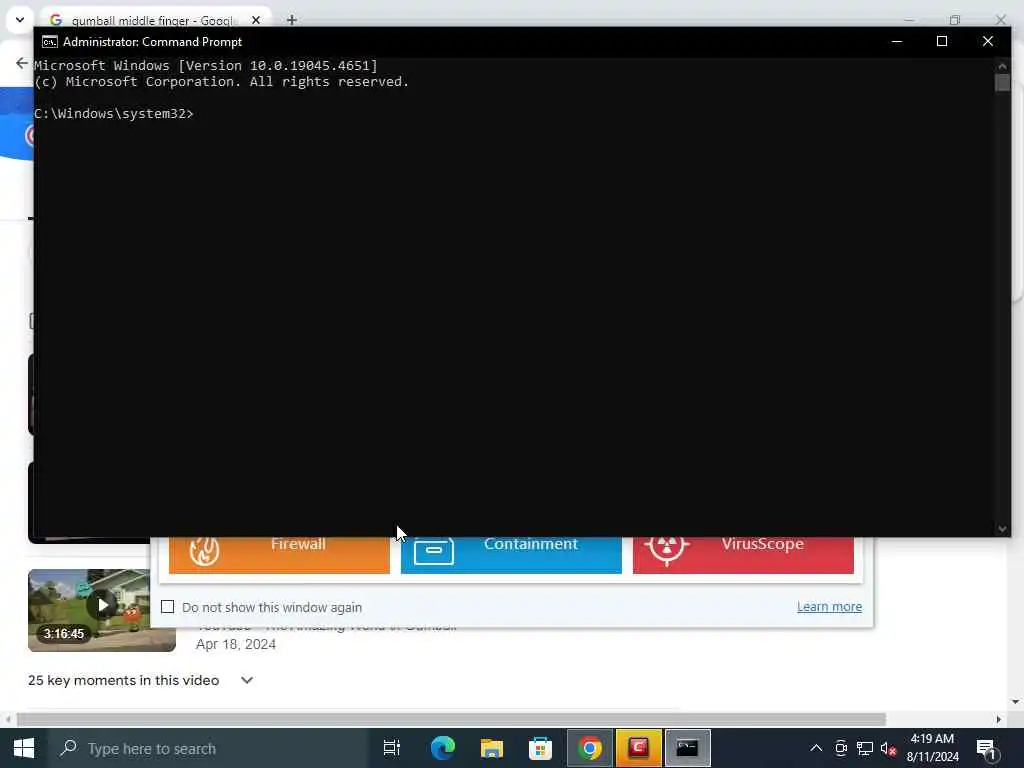Click scroll up arrow in Command Prompt

click(x=1002, y=66)
